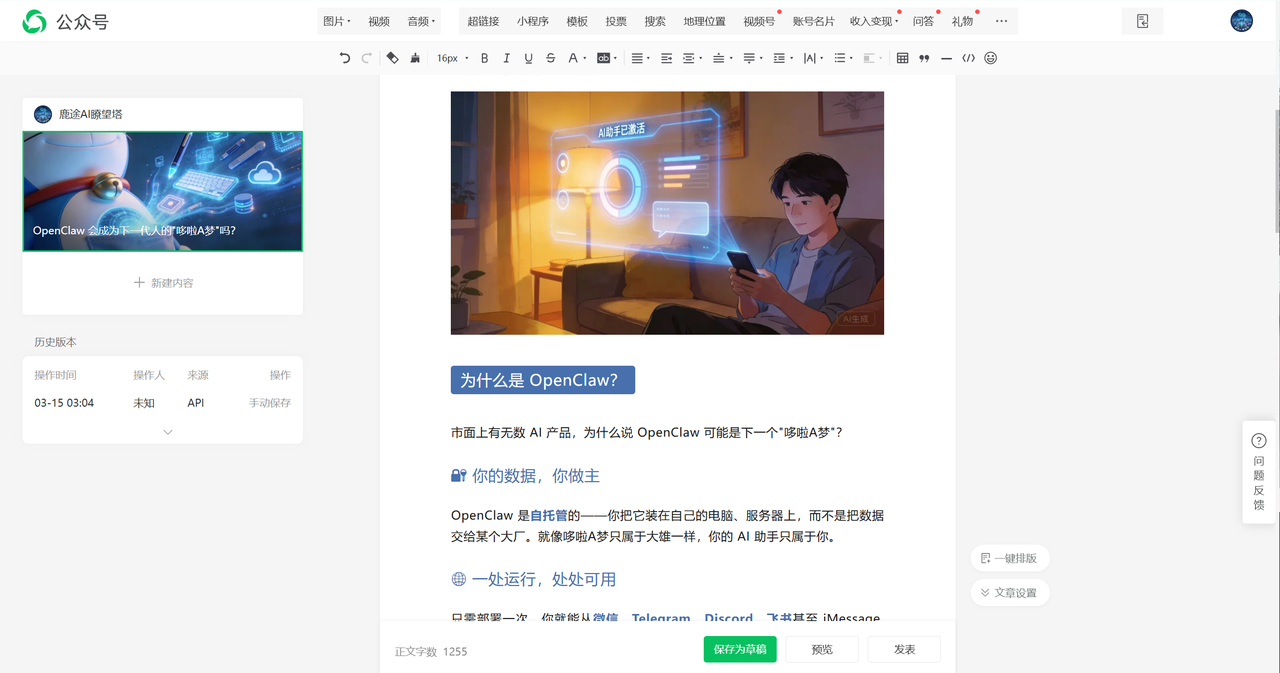This screenshot has width=1280, height=673.
Task: Click the undo arrow icon
Action: (345, 58)
